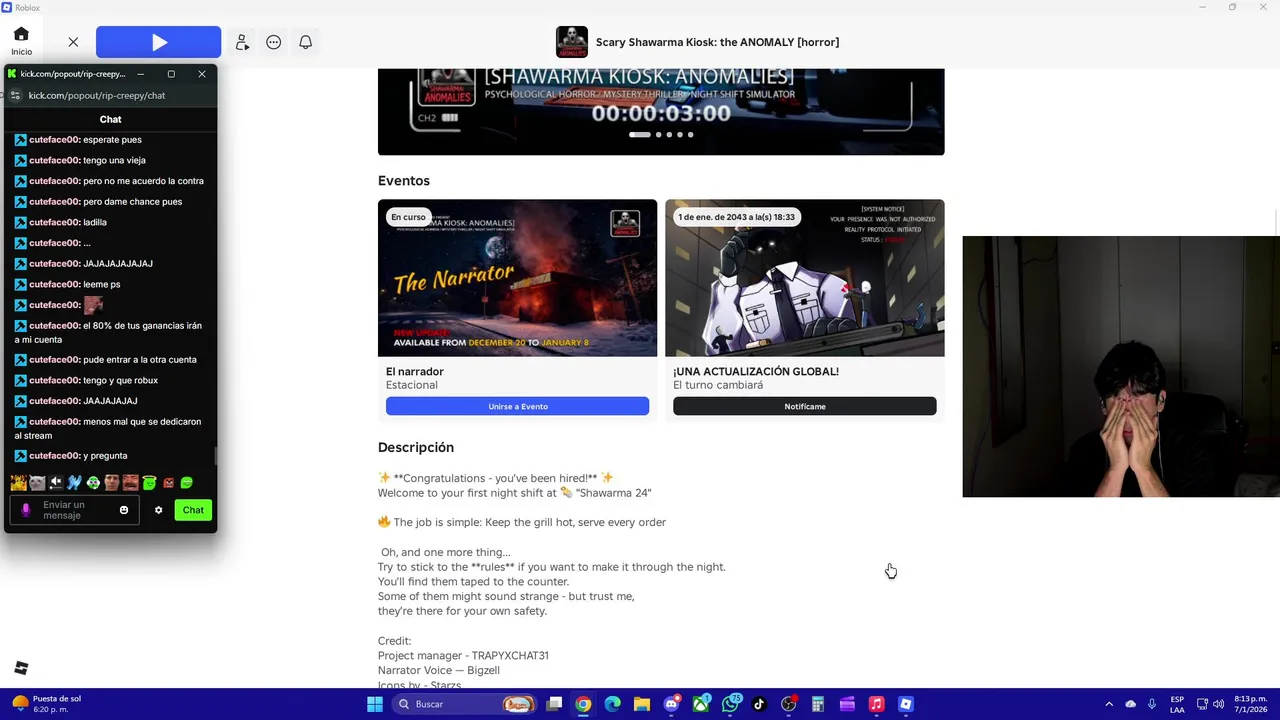Open TikTok from taskbar
Screen dimensions: 1280x720
pos(759,704)
